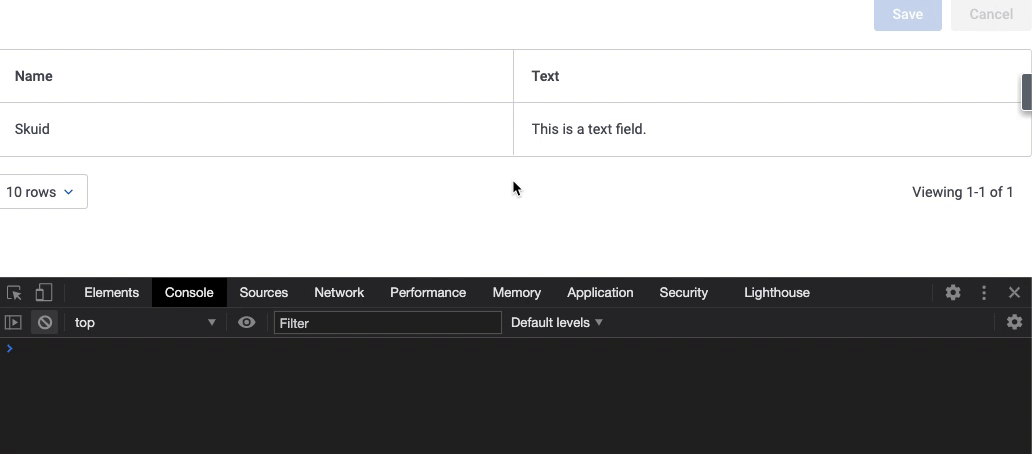The image size is (1032, 454).
Task: Expand the Default levels dropdown
Action: coord(557,322)
